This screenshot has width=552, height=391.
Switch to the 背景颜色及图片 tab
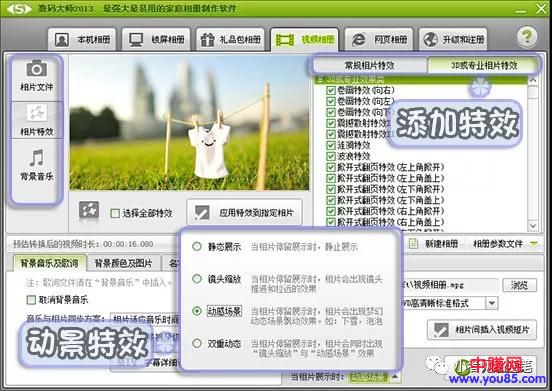click(x=123, y=263)
